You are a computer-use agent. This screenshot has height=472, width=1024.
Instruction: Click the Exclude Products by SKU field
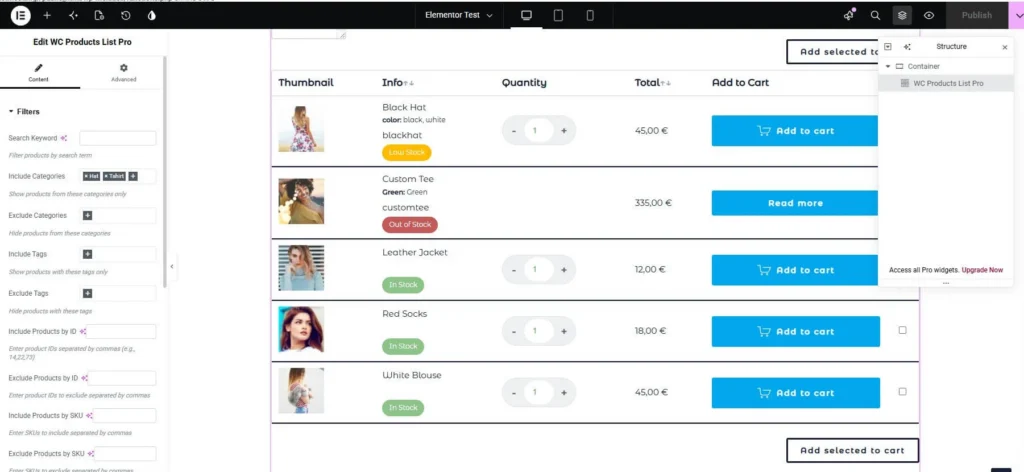[125, 454]
